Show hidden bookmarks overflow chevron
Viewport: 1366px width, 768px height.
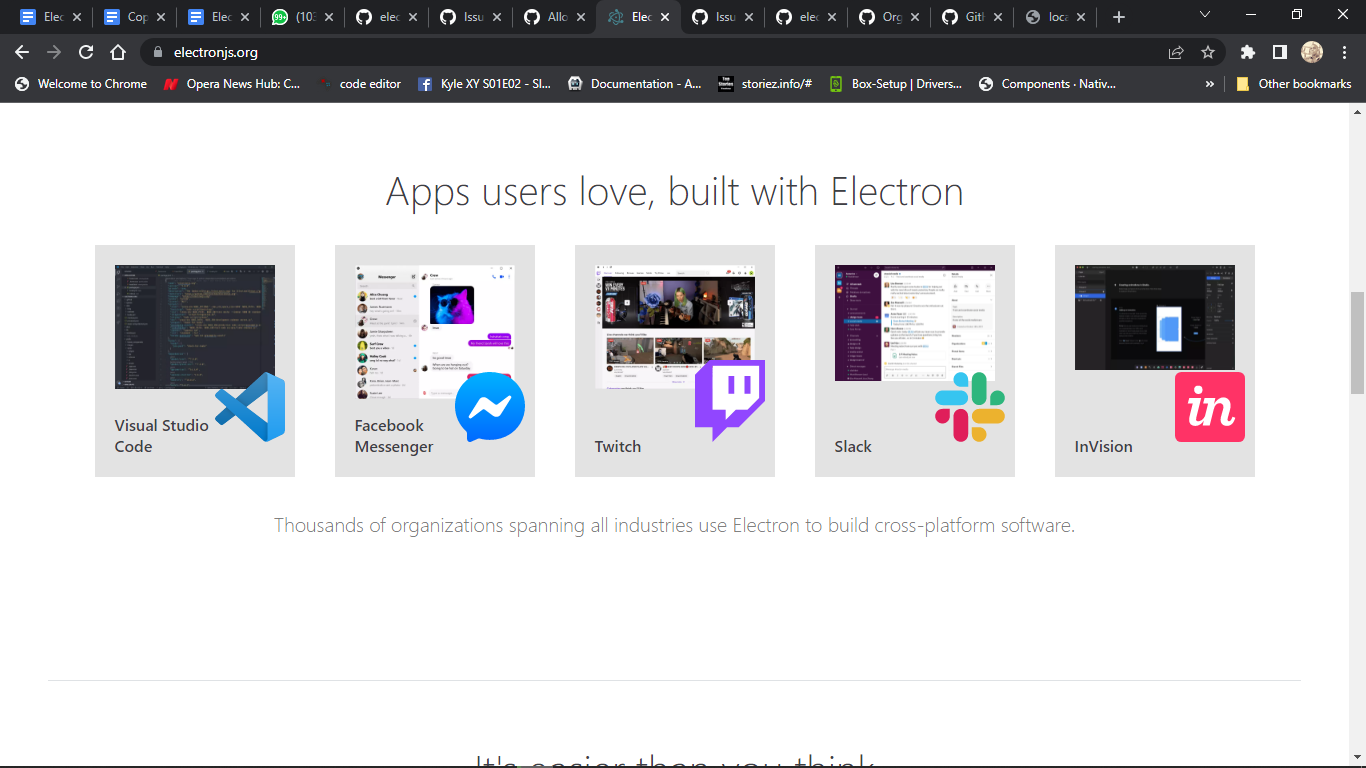click(x=1210, y=84)
